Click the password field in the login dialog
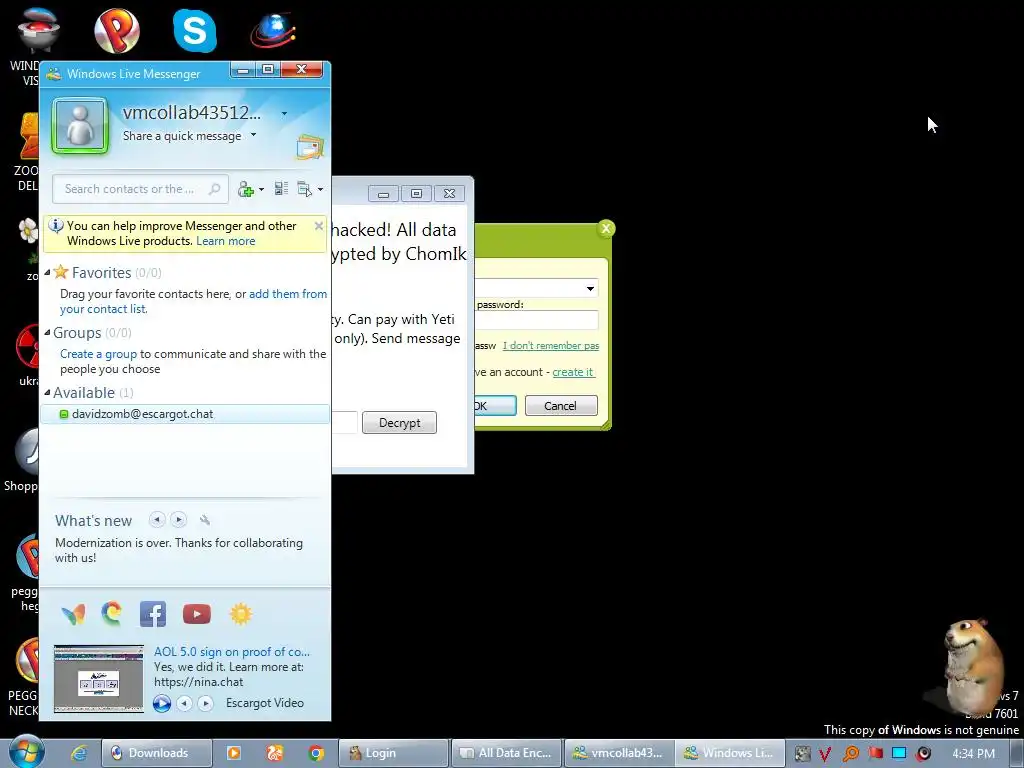Screen dimensions: 1024x768 coord(537,320)
